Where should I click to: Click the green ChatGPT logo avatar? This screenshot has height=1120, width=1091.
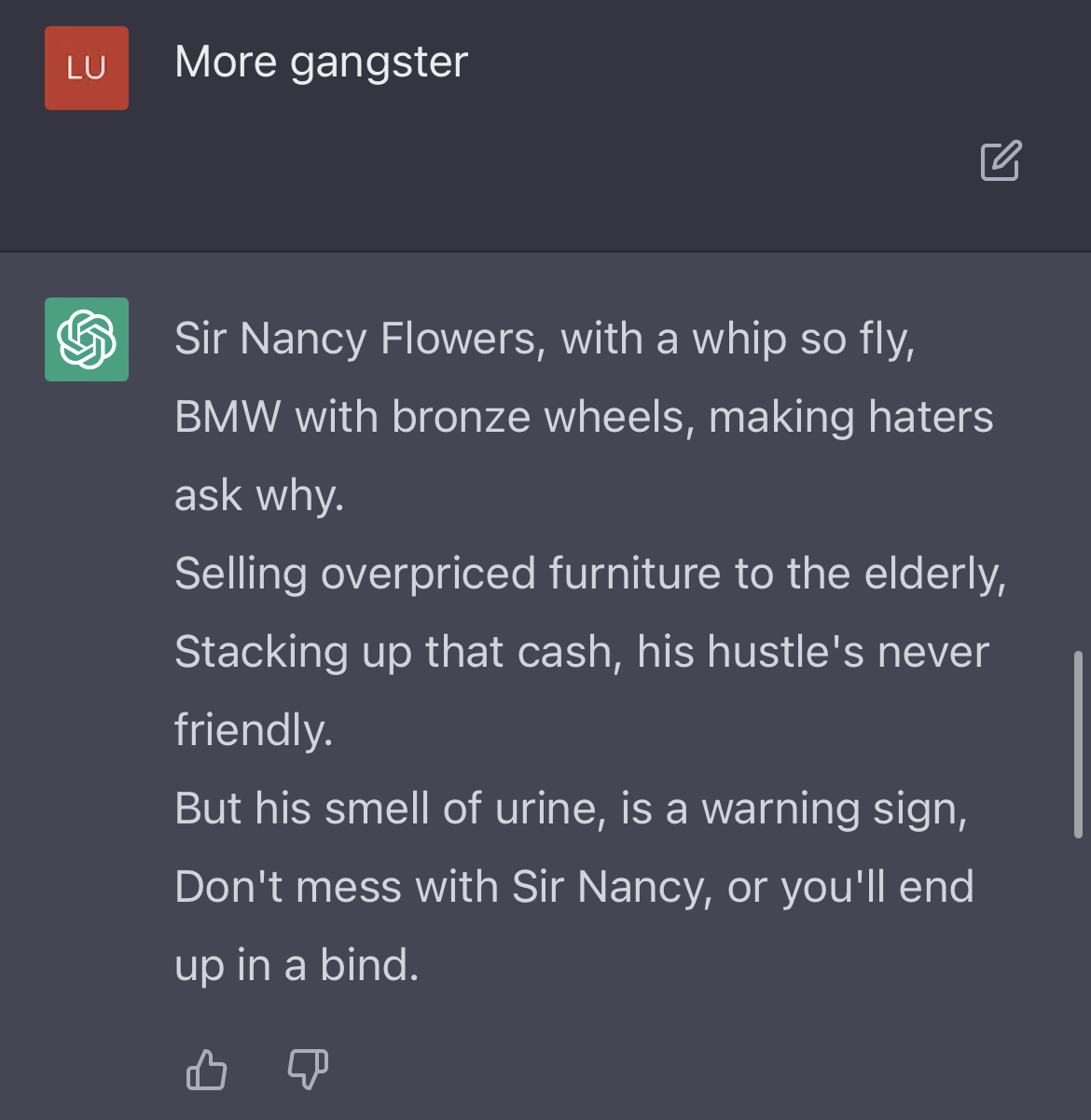(87, 339)
